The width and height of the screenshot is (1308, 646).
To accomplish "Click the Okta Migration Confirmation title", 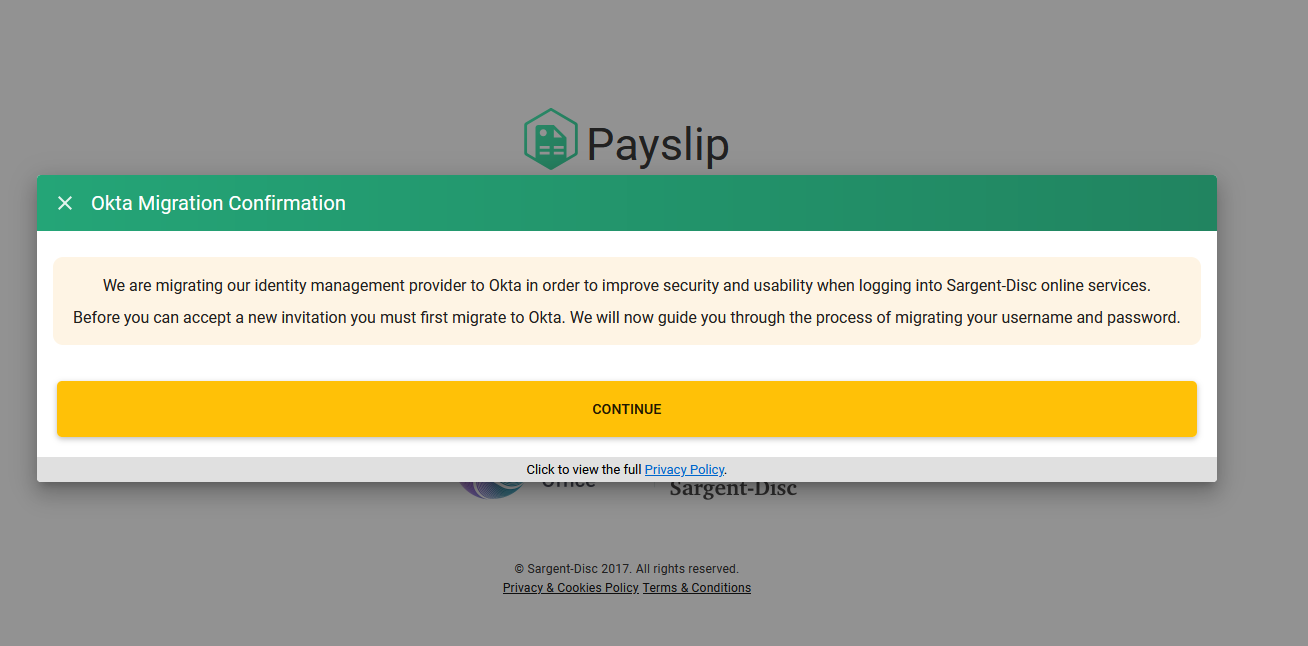I will point(218,203).
